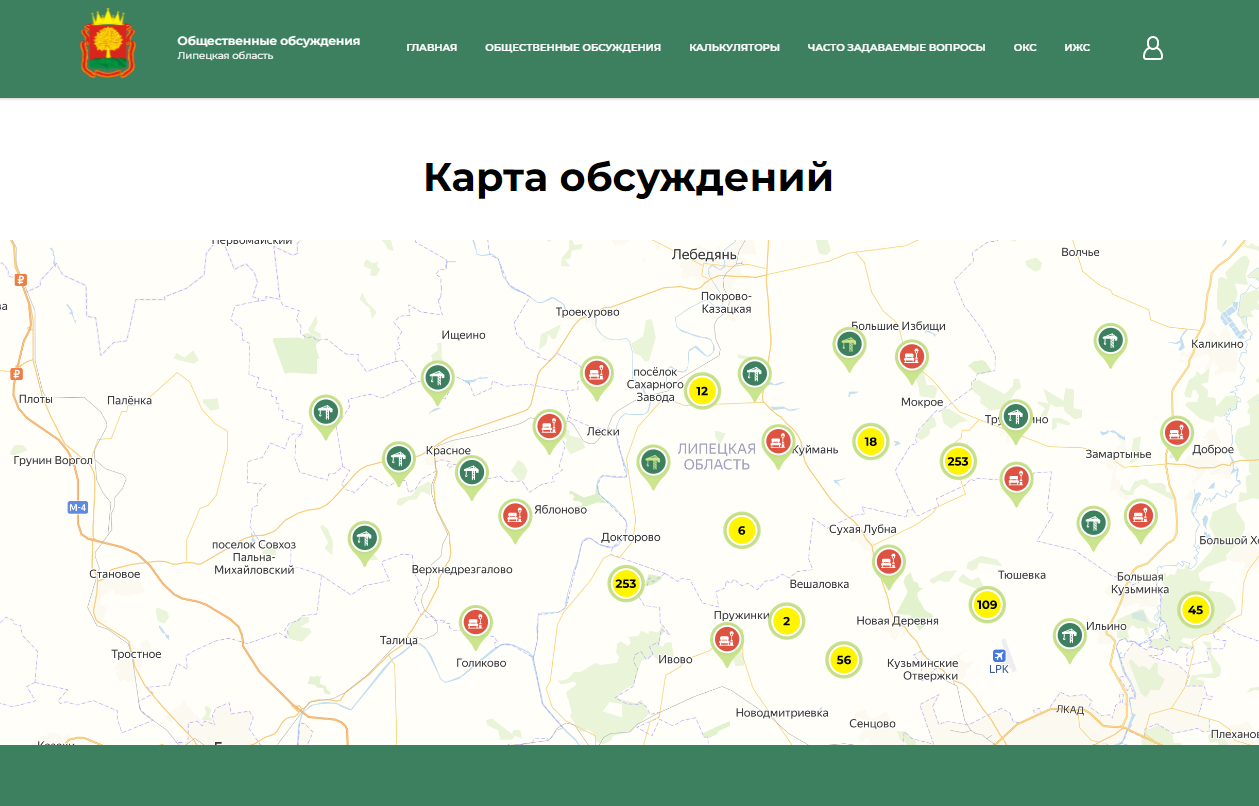Open red marker below Пружинки
Viewport: 1259px width, 806px height.
click(727, 645)
